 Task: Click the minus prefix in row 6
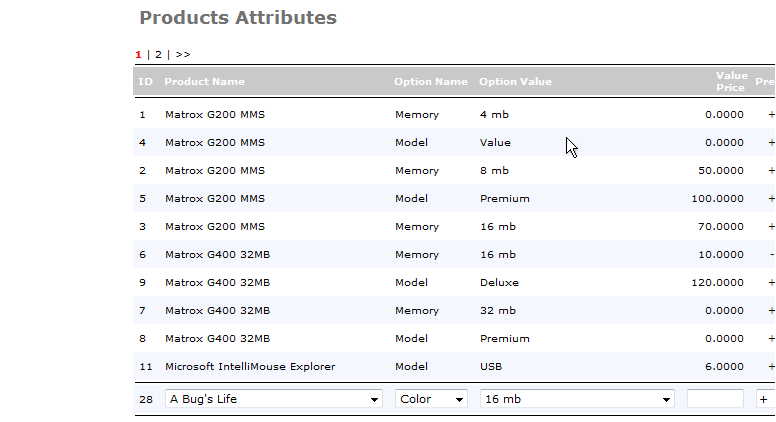[x=771, y=255]
